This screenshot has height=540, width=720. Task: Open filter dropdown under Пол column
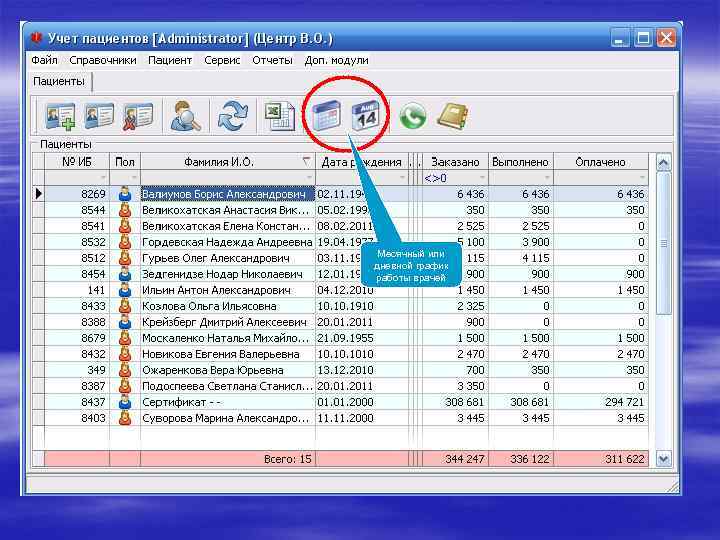(x=135, y=178)
